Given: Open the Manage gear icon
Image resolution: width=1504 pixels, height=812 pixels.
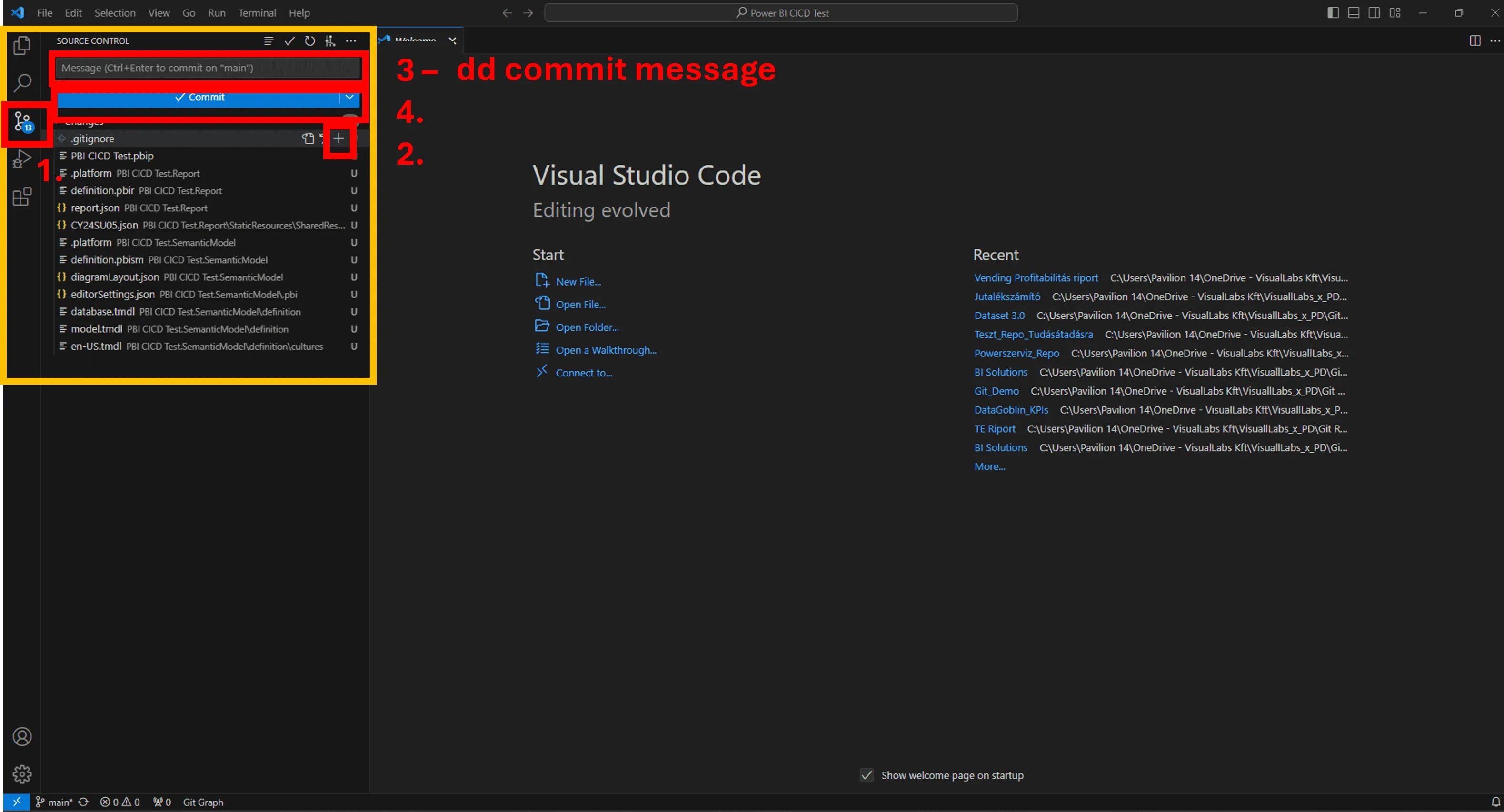Looking at the screenshot, I should click(x=22, y=774).
